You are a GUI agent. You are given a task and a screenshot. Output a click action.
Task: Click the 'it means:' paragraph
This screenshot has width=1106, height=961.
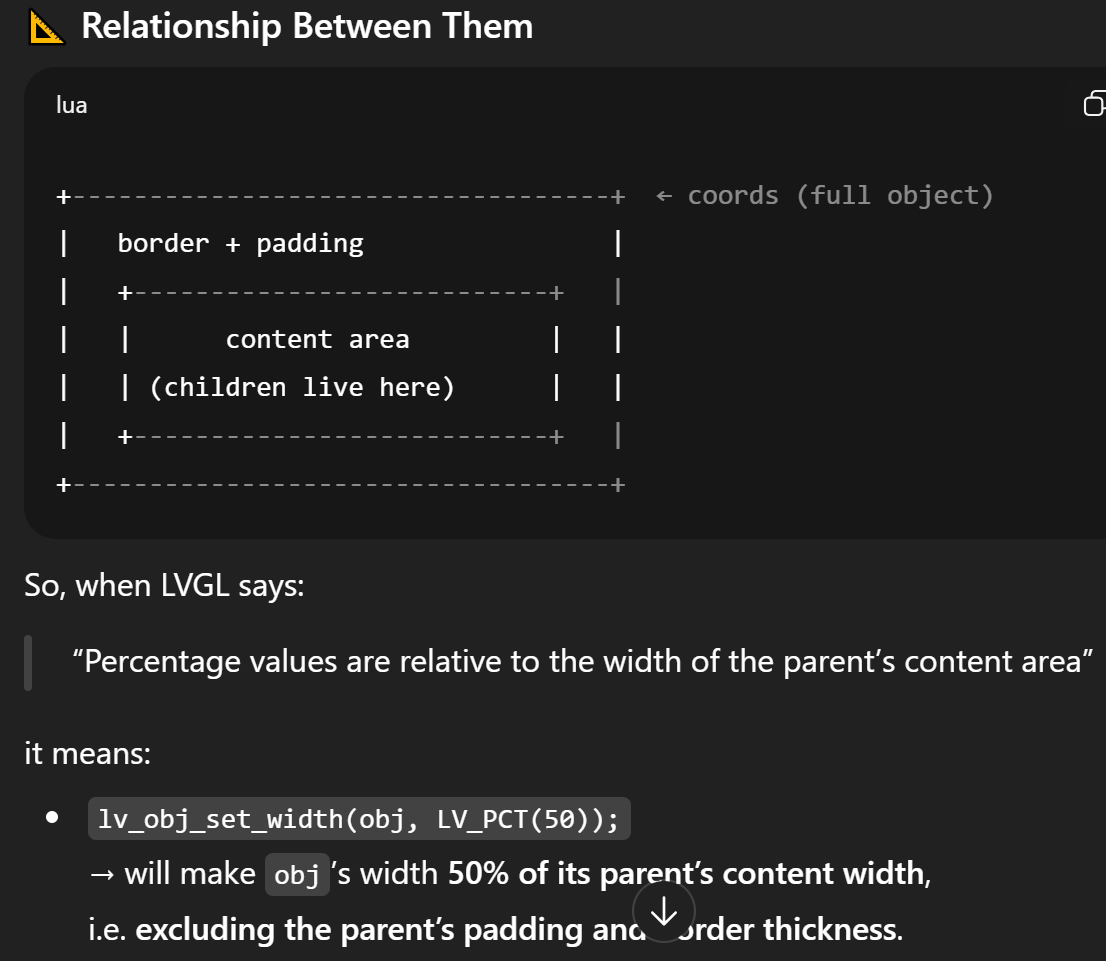click(x=87, y=753)
